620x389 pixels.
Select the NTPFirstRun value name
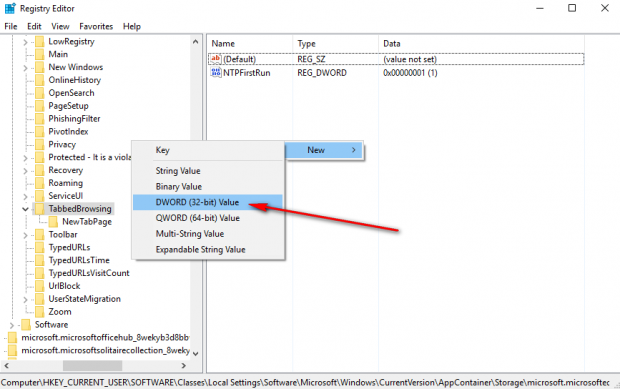(247, 73)
